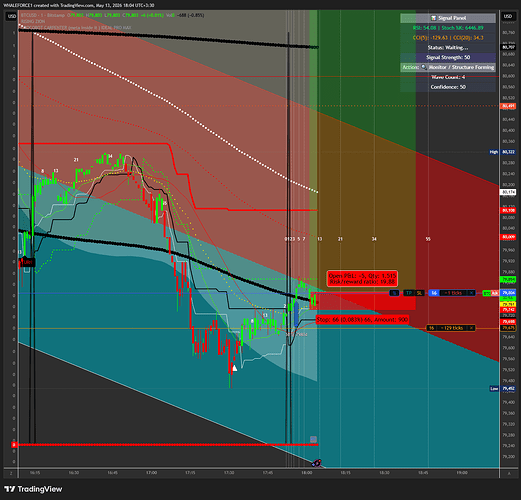Click the Fibonacci time zone label 21
The height and width of the screenshot is (500, 521).
point(340,239)
